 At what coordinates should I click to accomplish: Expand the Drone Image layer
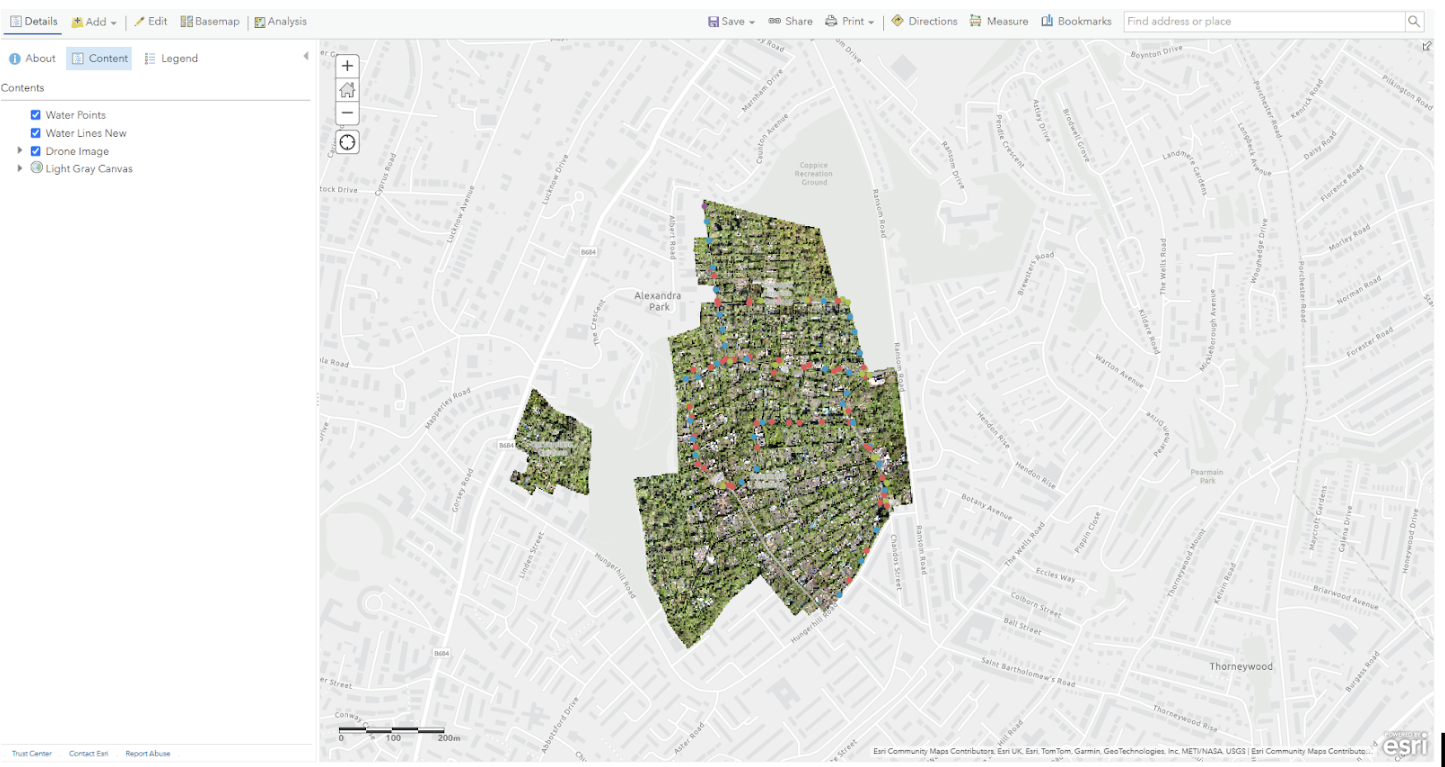20,151
